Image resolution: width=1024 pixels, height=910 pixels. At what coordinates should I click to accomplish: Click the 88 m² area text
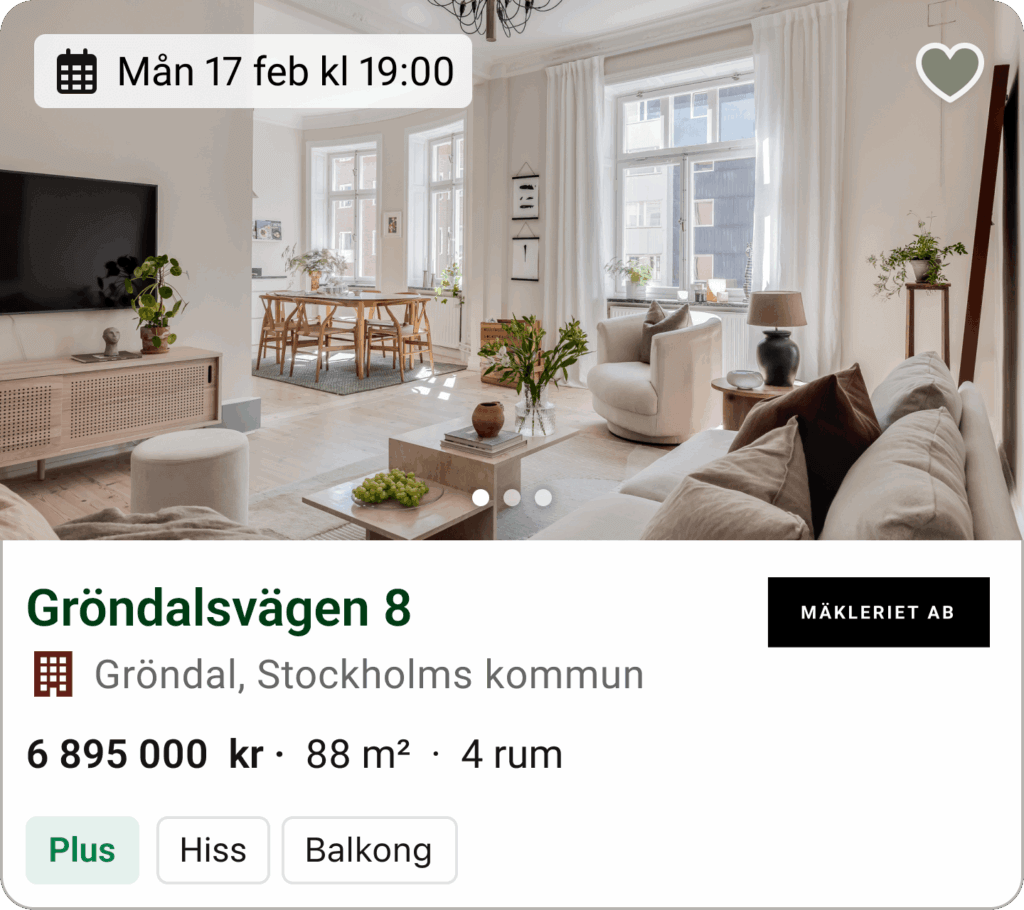pyautogui.click(x=358, y=755)
